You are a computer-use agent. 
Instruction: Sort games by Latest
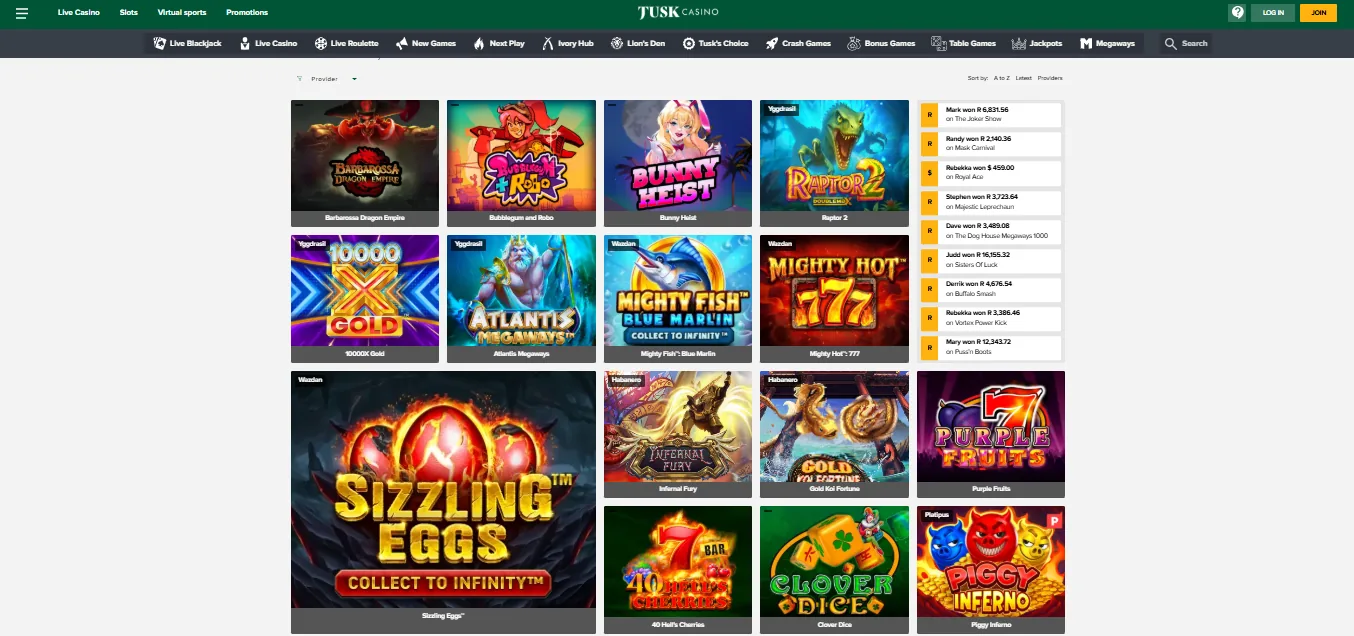coord(1023,78)
